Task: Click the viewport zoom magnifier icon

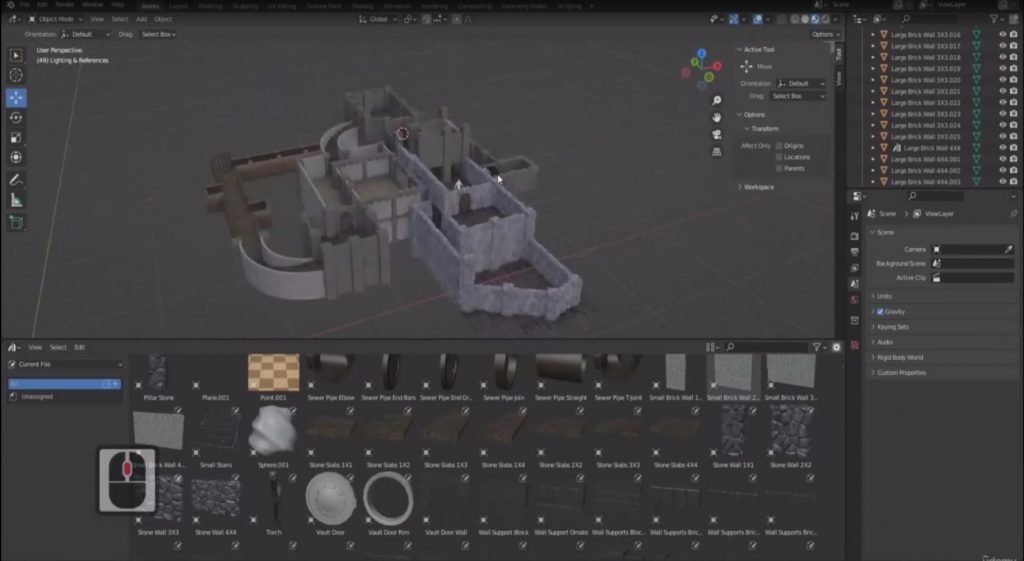Action: click(x=716, y=100)
